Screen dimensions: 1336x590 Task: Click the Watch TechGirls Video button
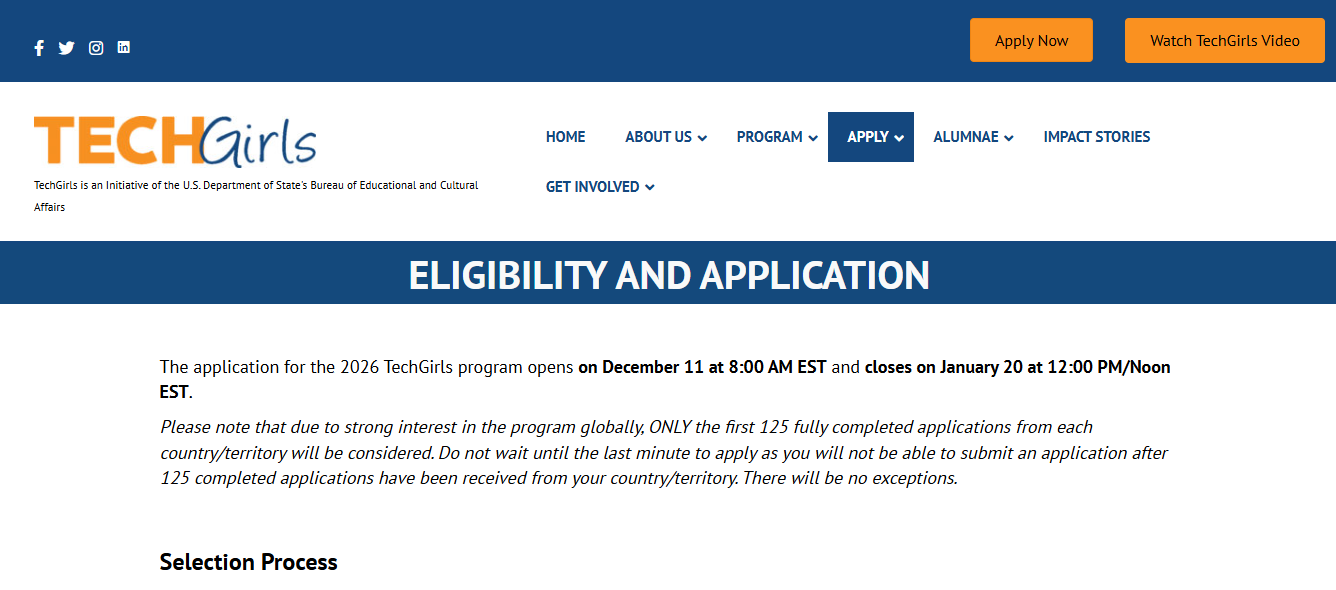coord(1224,40)
